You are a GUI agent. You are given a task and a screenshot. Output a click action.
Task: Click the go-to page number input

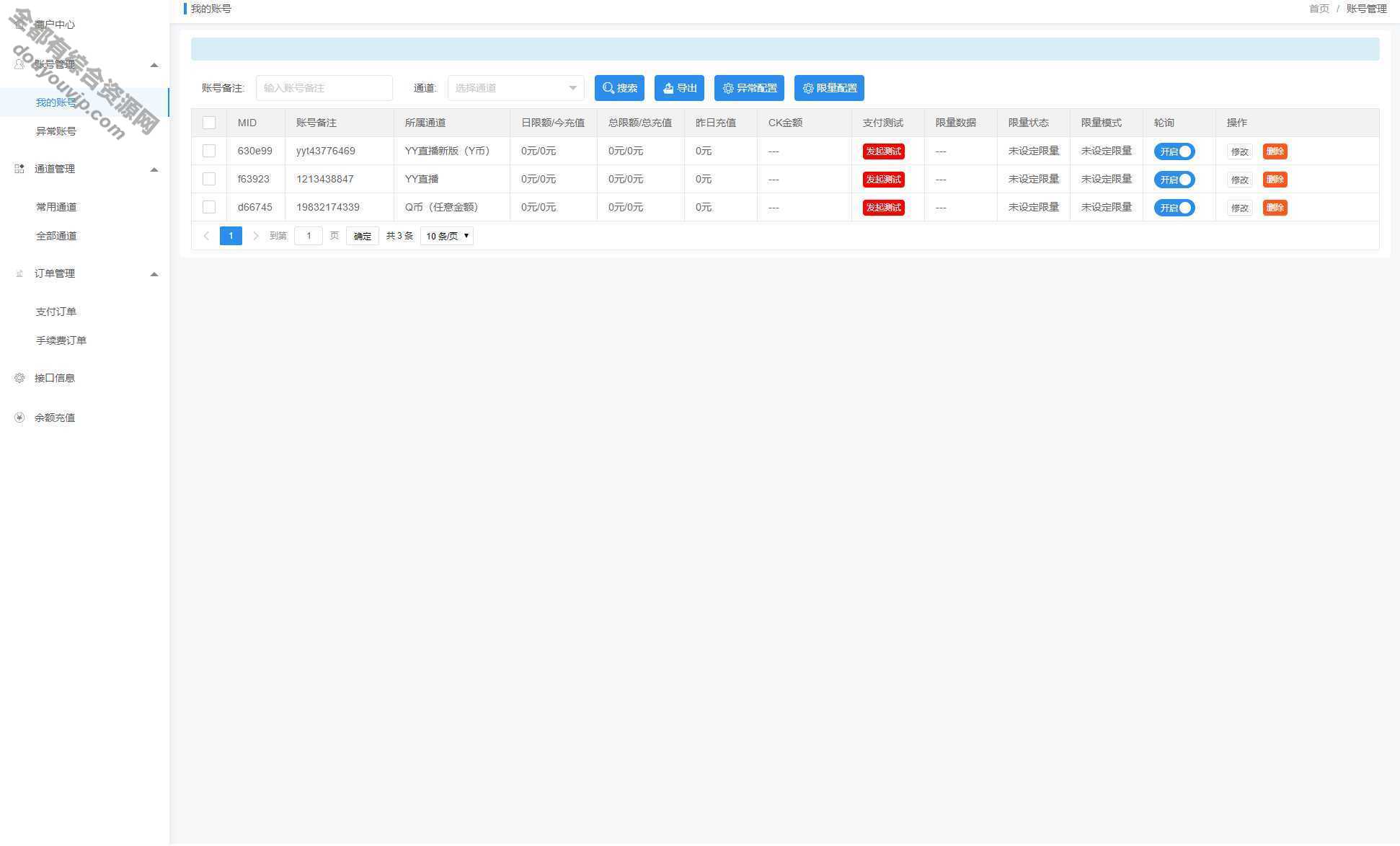[309, 236]
